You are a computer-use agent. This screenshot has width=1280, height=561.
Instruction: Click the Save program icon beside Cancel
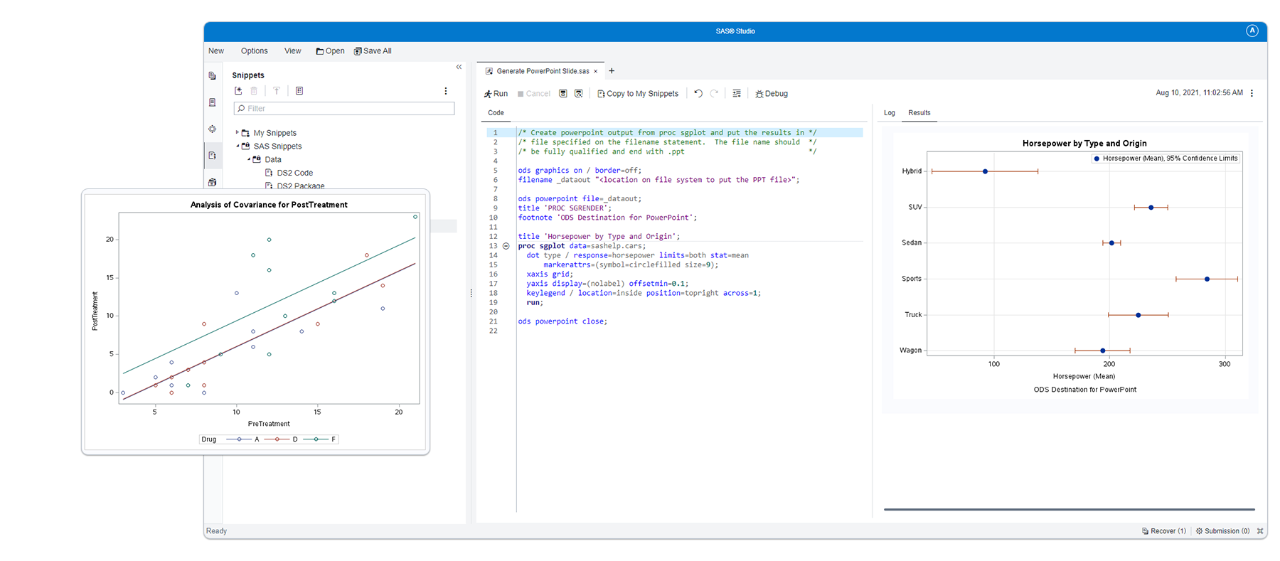pos(563,94)
